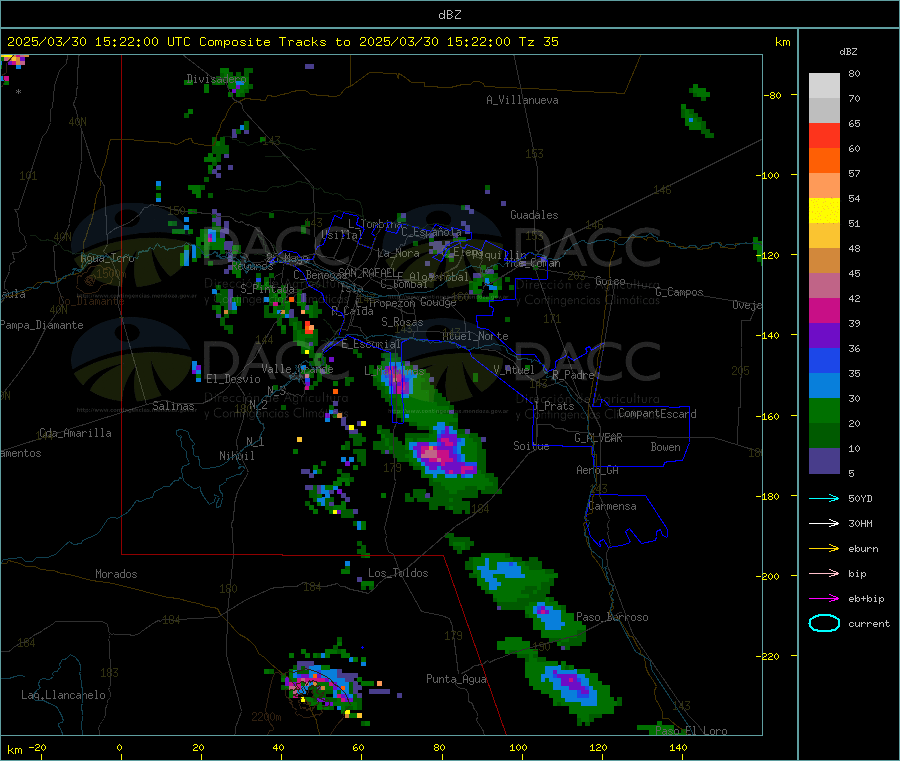Viewport: 900px width, 761px height.
Task: Click the 48 dBZ legend swatch
Action: click(824, 236)
